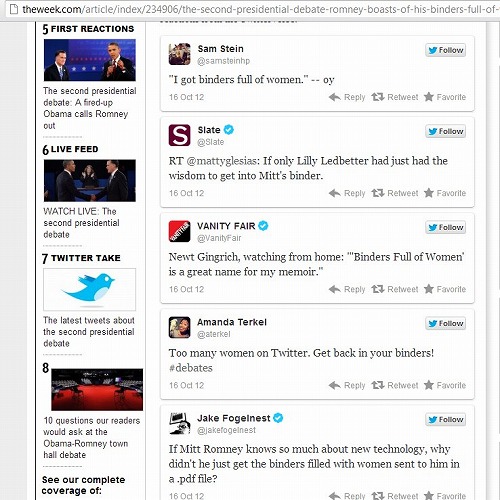The image size is (500, 500).
Task: Follow Sam Stein on Twitter
Action: [445, 50]
